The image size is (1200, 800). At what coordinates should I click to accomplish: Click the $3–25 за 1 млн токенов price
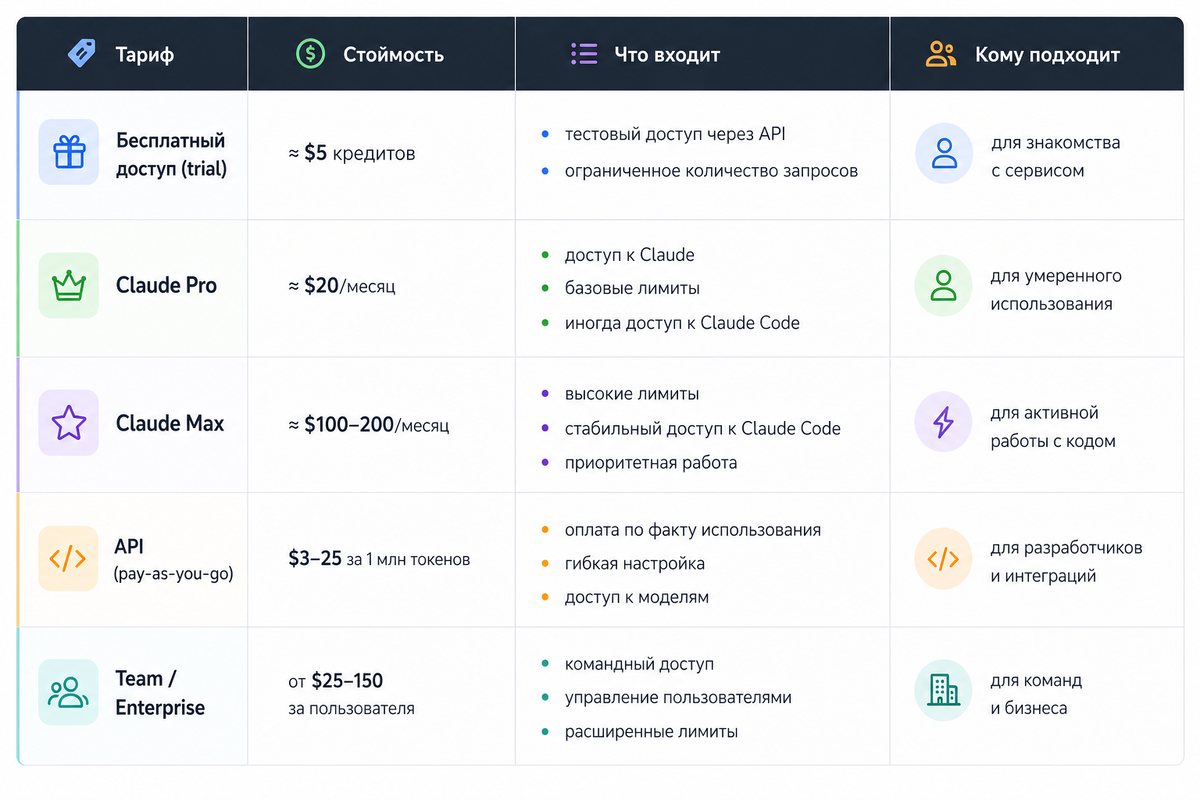pos(379,559)
